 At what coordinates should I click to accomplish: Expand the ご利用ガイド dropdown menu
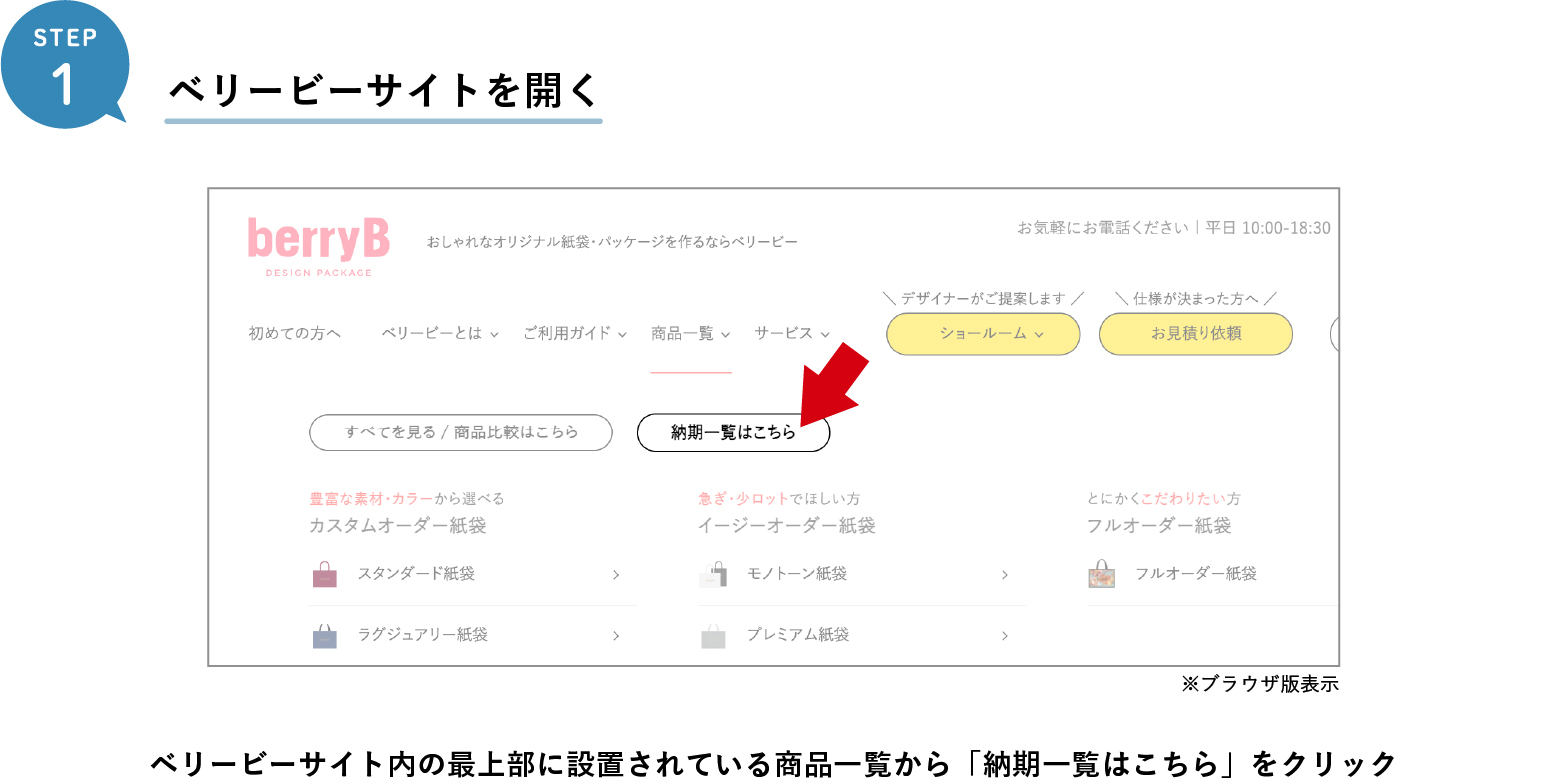pyautogui.click(x=574, y=333)
